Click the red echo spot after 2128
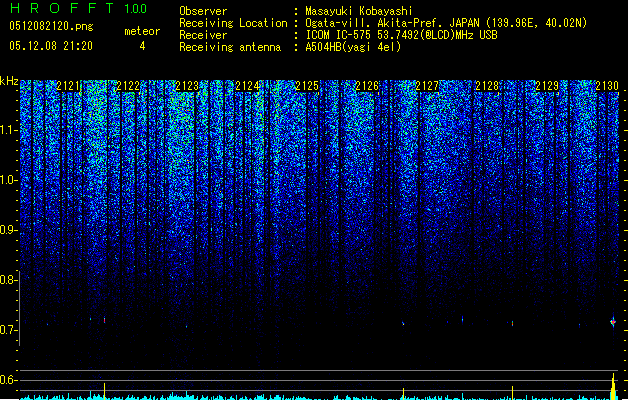Screen dimensions: 629x400 (512, 323)
